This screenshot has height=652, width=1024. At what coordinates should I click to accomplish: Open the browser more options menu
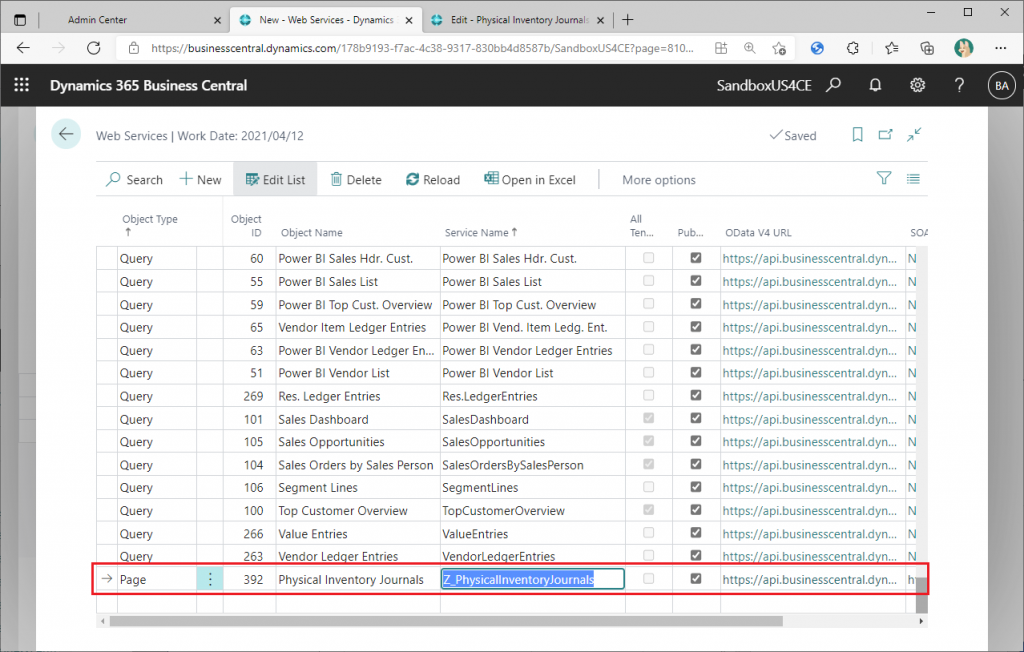[1000, 48]
